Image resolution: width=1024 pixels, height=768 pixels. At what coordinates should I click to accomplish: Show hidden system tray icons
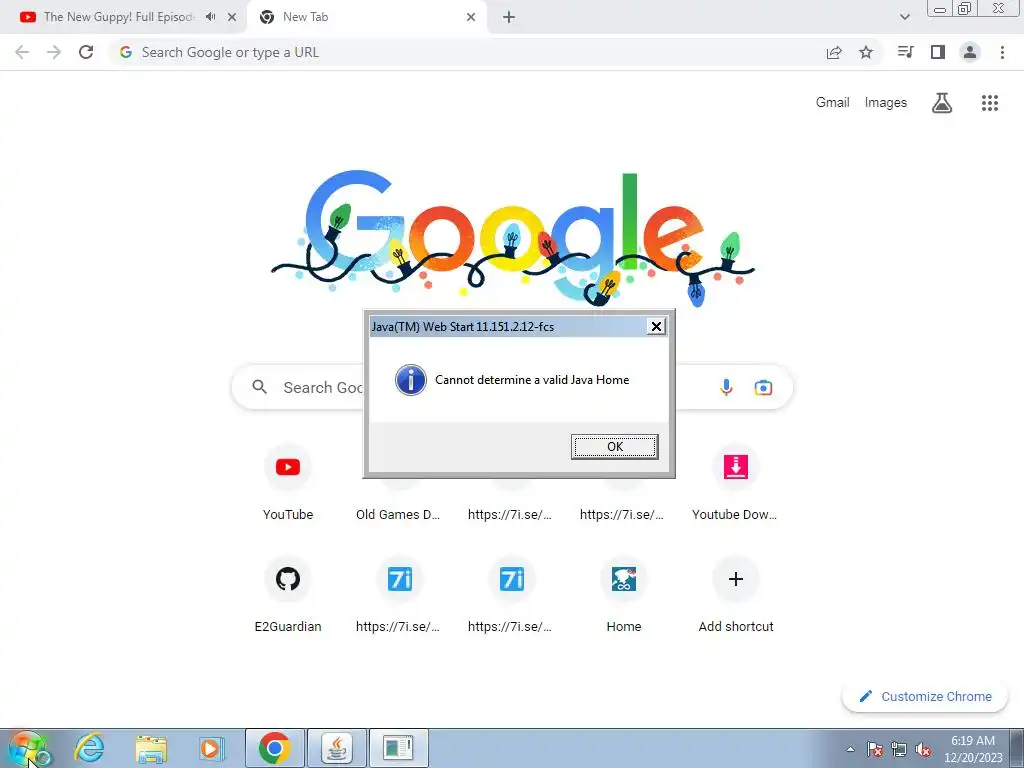click(850, 749)
